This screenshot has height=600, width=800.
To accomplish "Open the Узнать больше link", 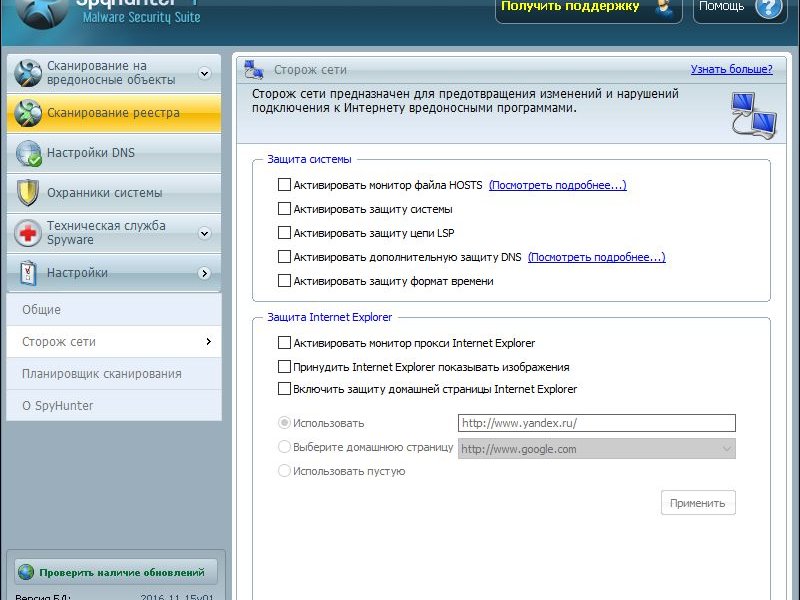I will pos(731,69).
